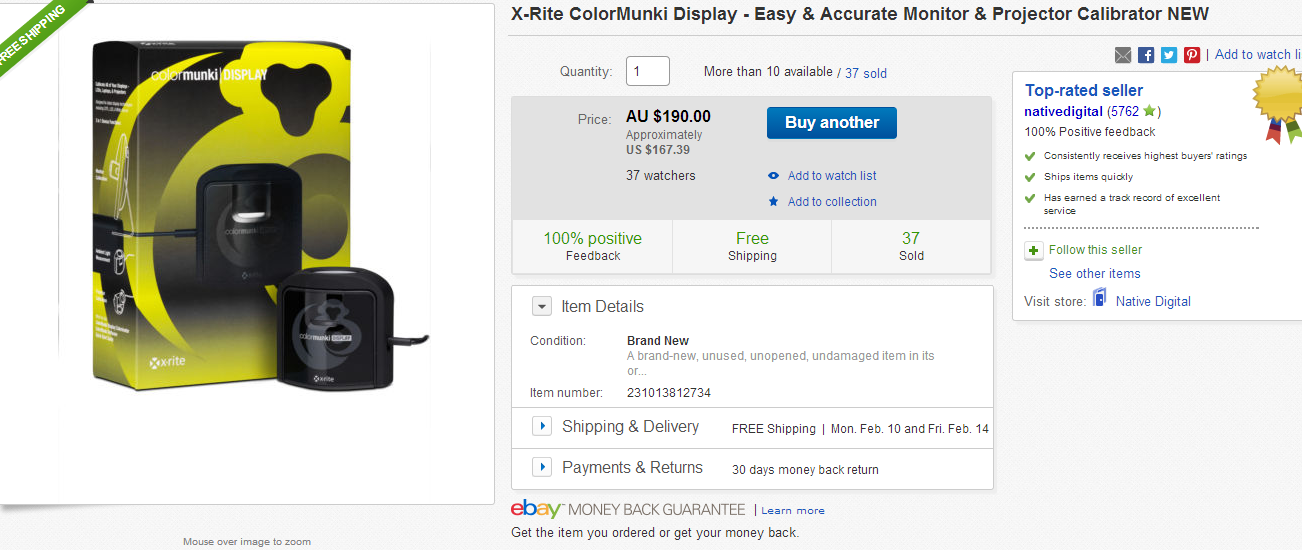Collapse the Item Details section
The width and height of the screenshot is (1302, 550).
[541, 307]
